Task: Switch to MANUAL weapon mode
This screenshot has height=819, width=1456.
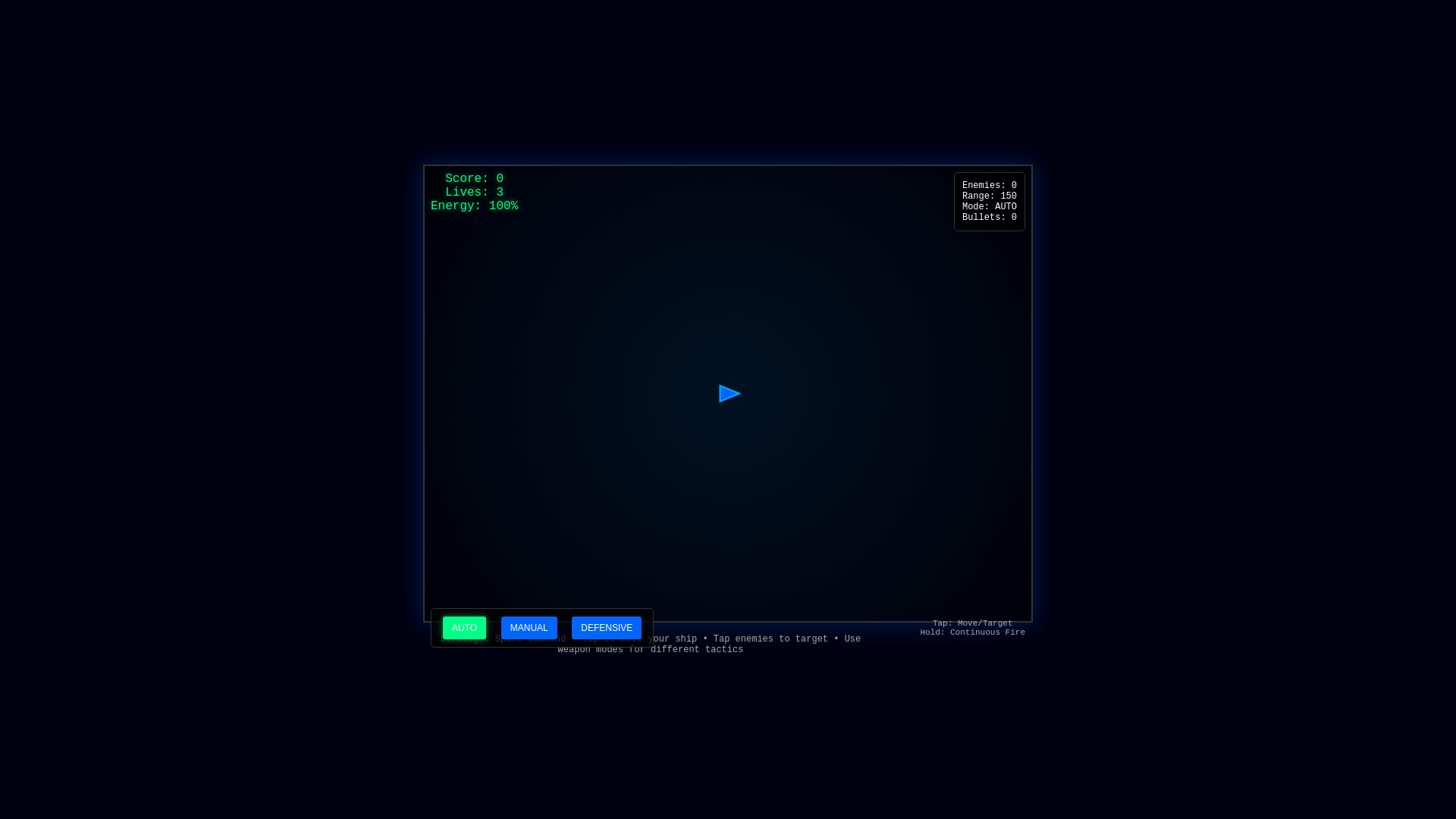Action: [x=529, y=628]
